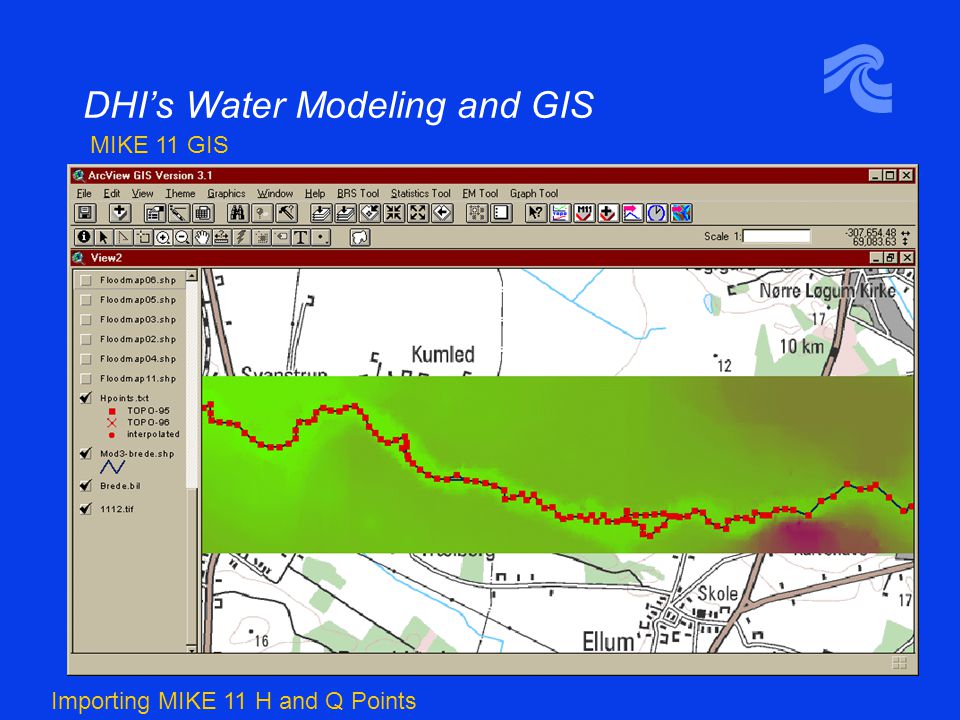
Task: Open the Edit menu
Action: pos(111,193)
